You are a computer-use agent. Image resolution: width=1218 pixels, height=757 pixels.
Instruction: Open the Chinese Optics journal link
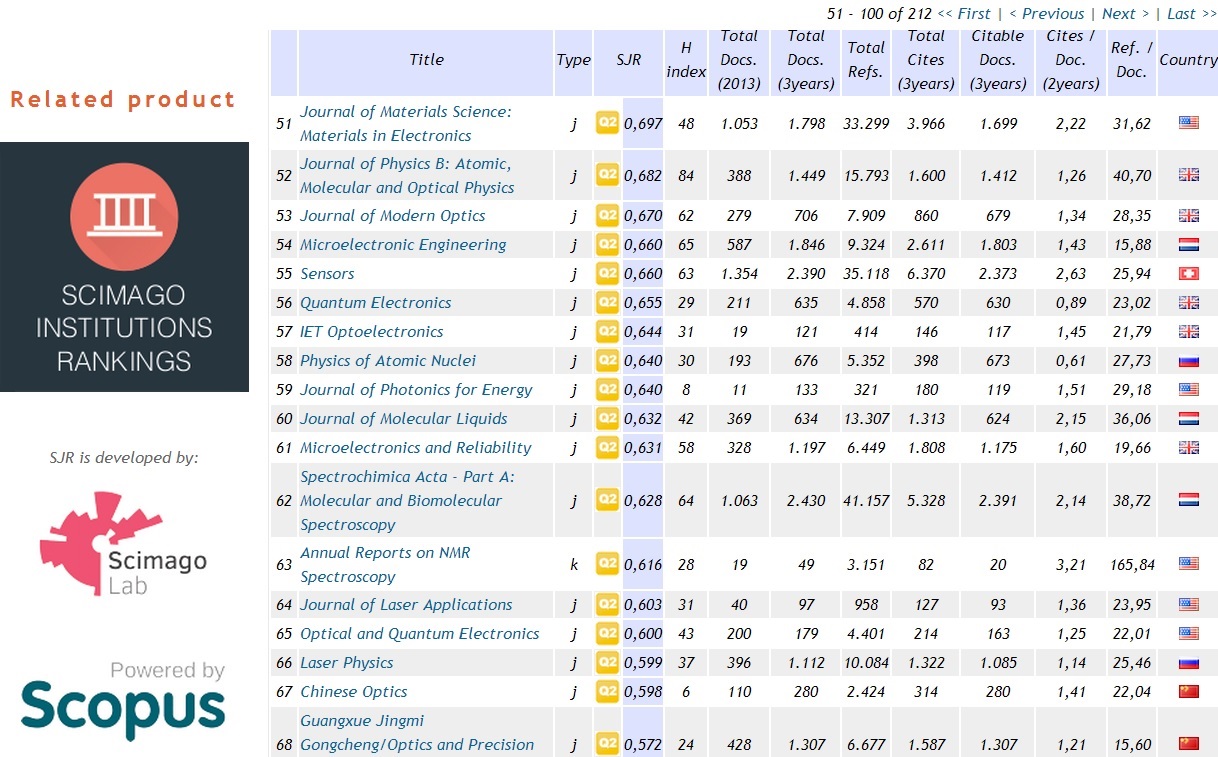[353, 691]
